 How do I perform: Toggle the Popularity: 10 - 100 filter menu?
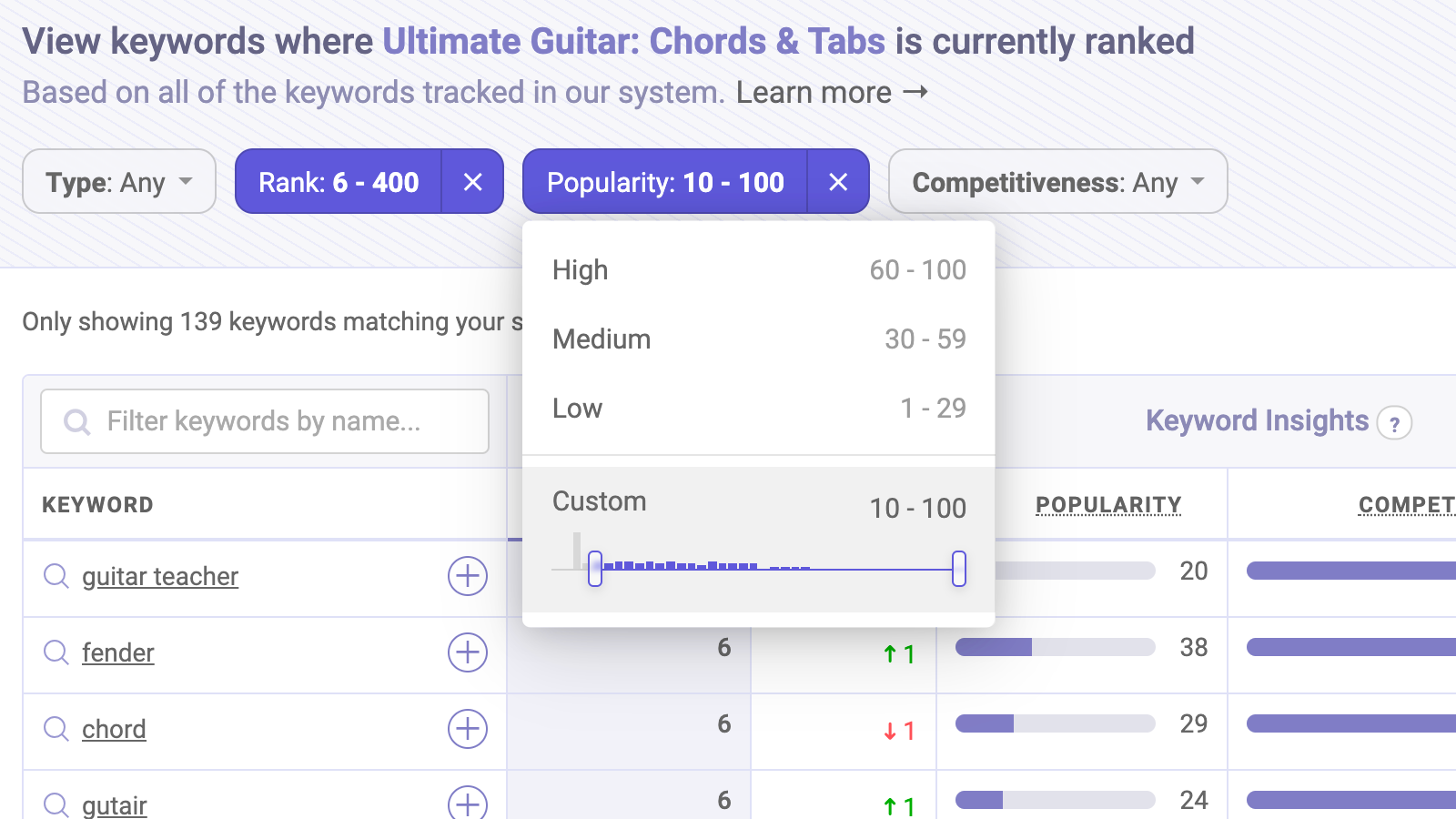tap(665, 182)
